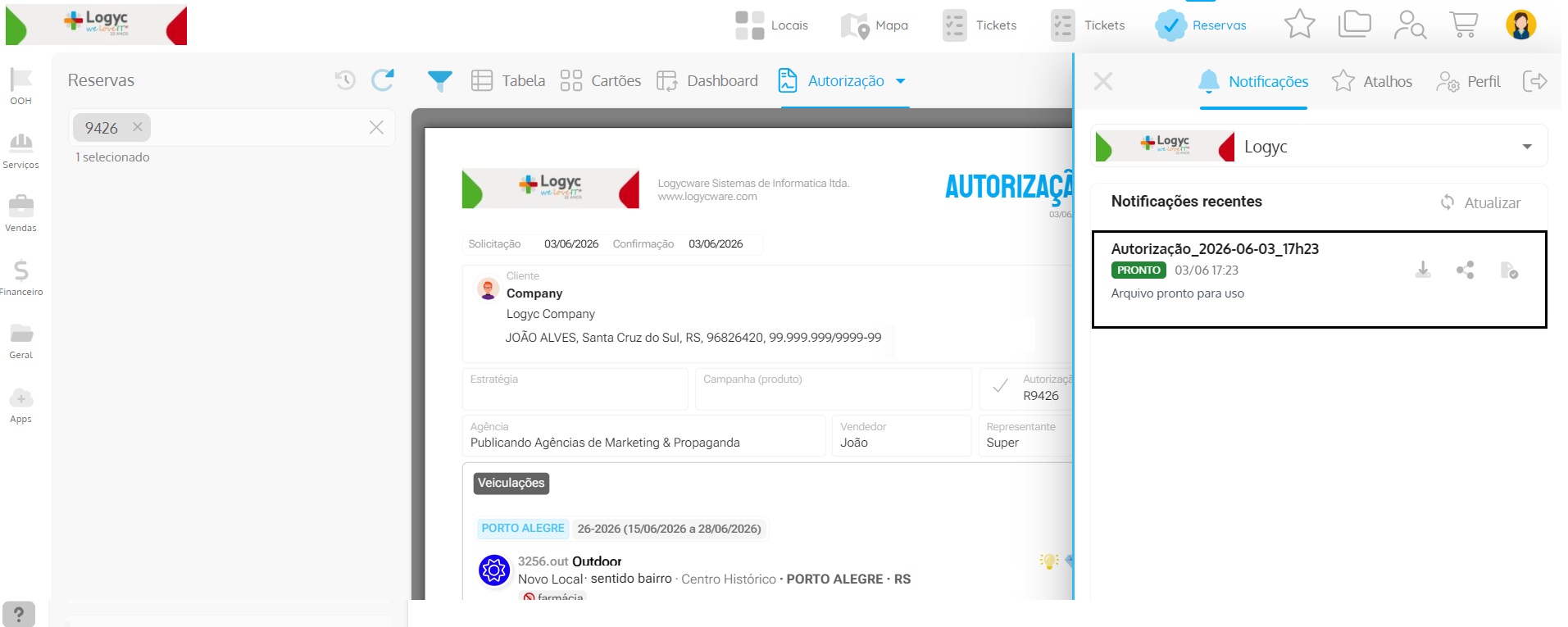Click the Logyc logo in top left
The image size is (1568, 627).
coord(96,25)
